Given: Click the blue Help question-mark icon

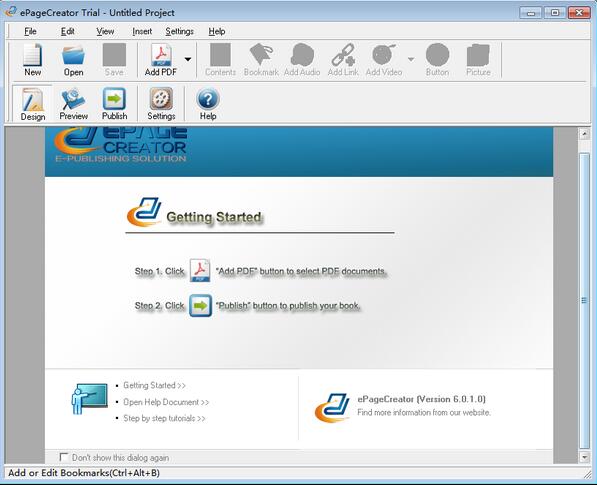Looking at the screenshot, I should coord(208,99).
